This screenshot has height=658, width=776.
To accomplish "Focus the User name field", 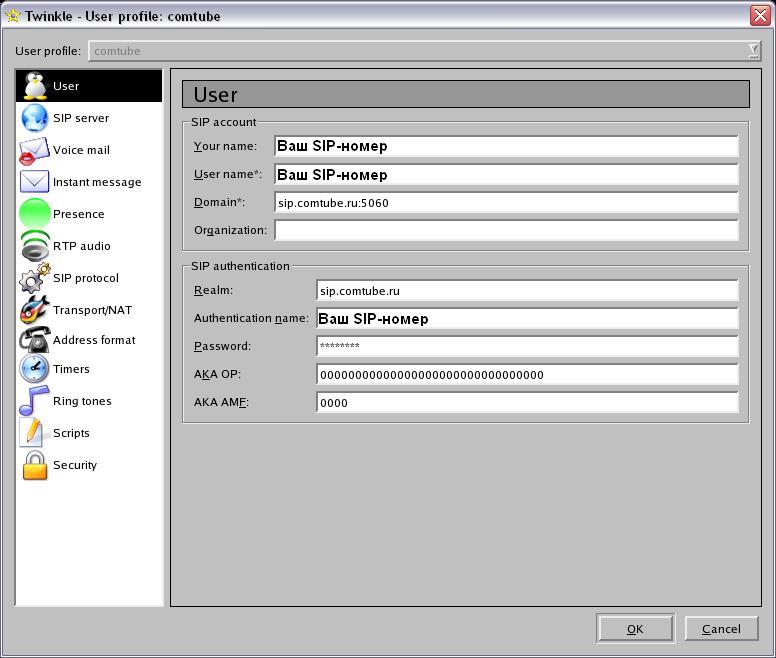I will pos(506,174).
